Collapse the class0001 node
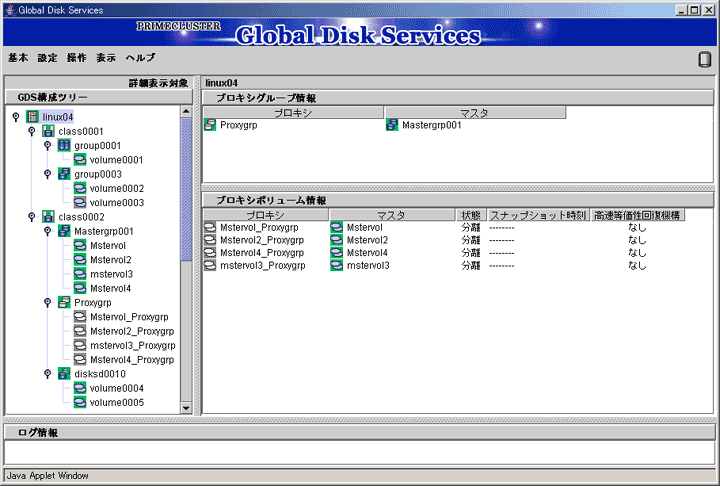The width and height of the screenshot is (720, 486). [x=32, y=131]
